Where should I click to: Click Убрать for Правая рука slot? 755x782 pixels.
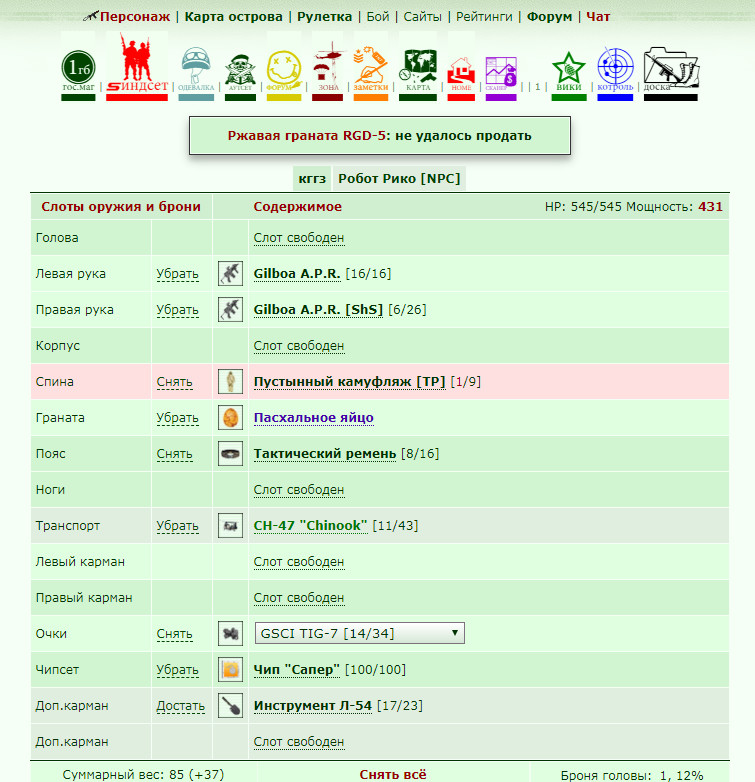[x=178, y=310]
